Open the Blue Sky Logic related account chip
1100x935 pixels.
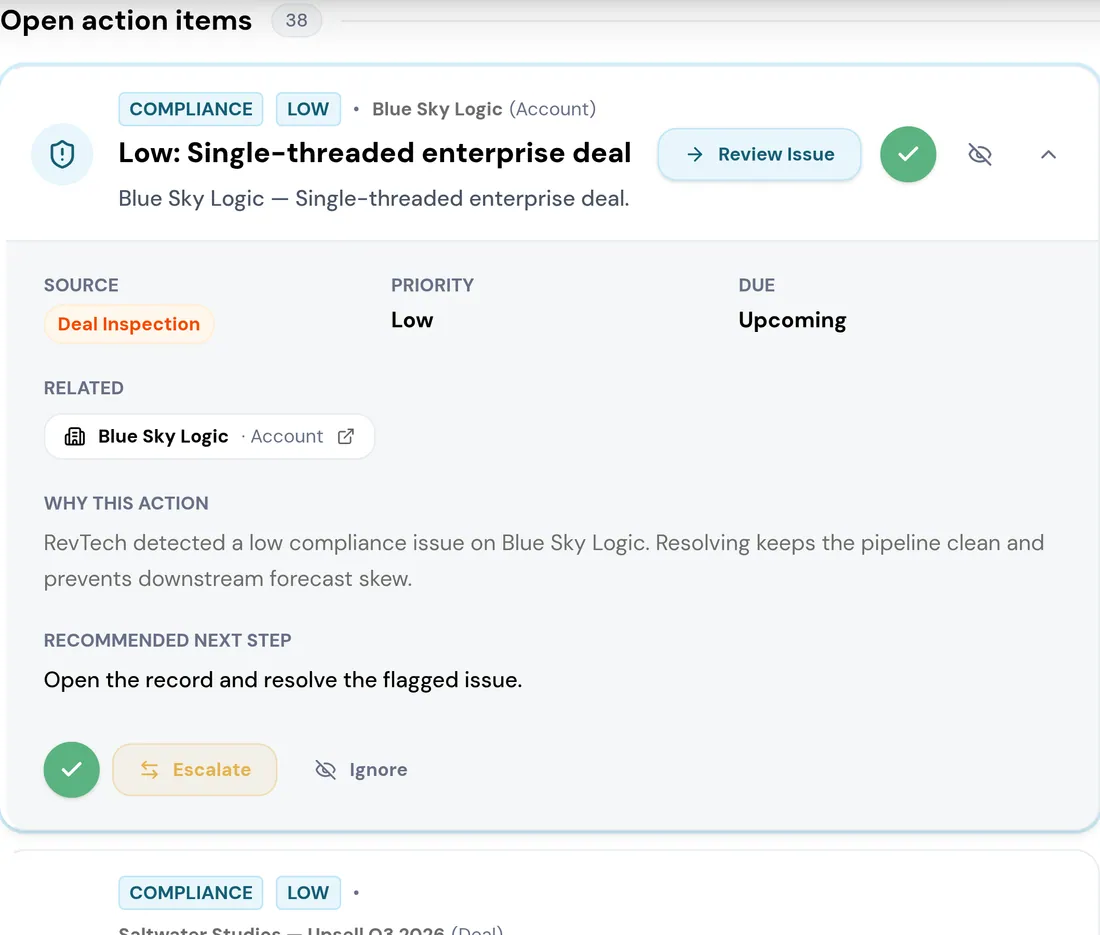click(x=209, y=436)
